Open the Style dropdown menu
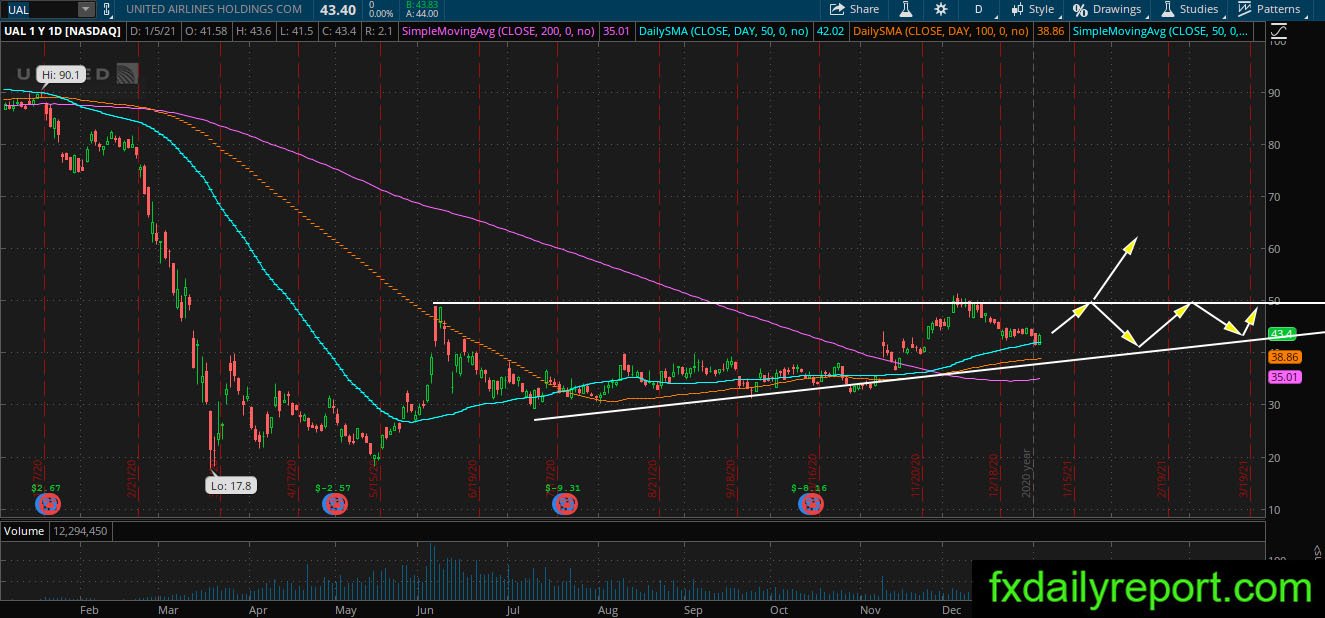This screenshot has height=618, width=1325. [x=1033, y=9]
